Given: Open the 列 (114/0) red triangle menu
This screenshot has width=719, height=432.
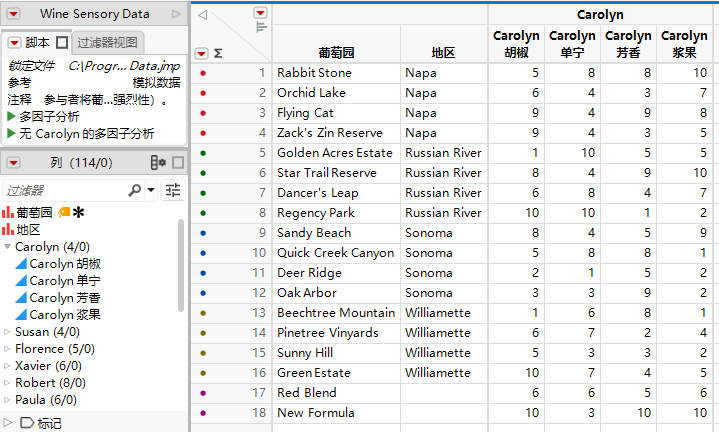Looking at the screenshot, I should [13, 163].
